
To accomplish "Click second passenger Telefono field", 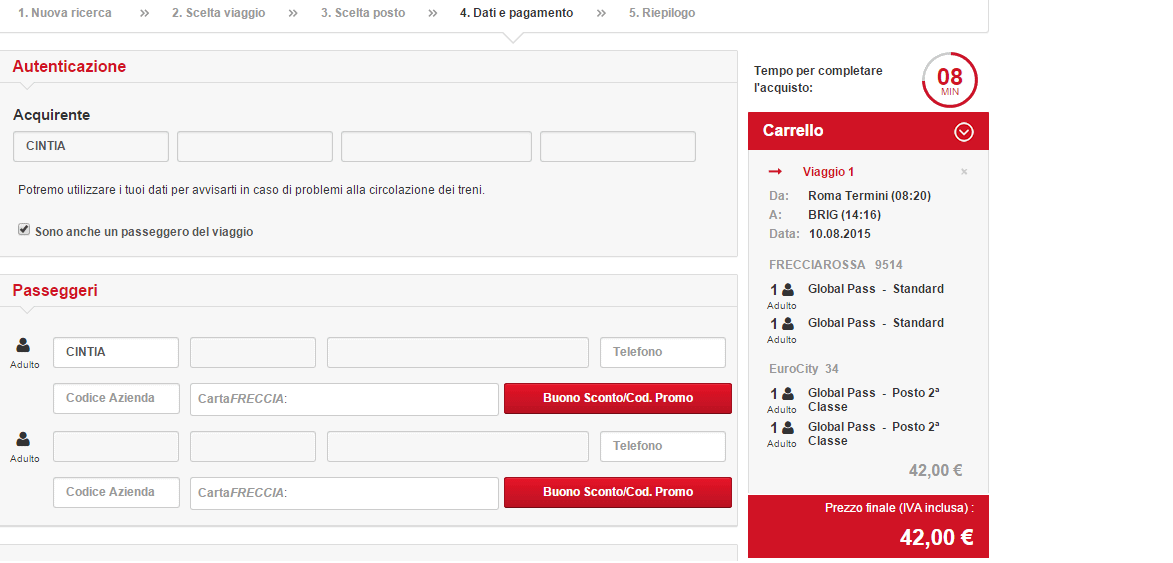I will click(x=663, y=446).
